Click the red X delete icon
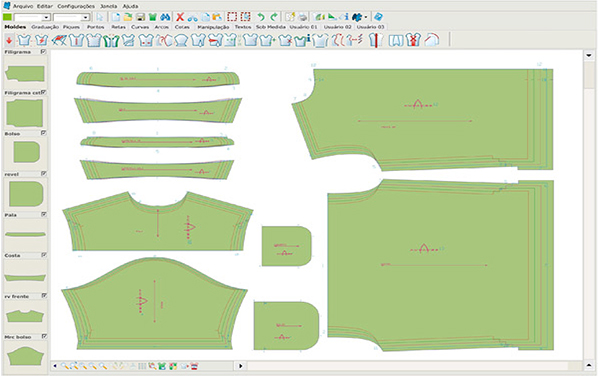The image size is (600, 378). pyautogui.click(x=180, y=17)
